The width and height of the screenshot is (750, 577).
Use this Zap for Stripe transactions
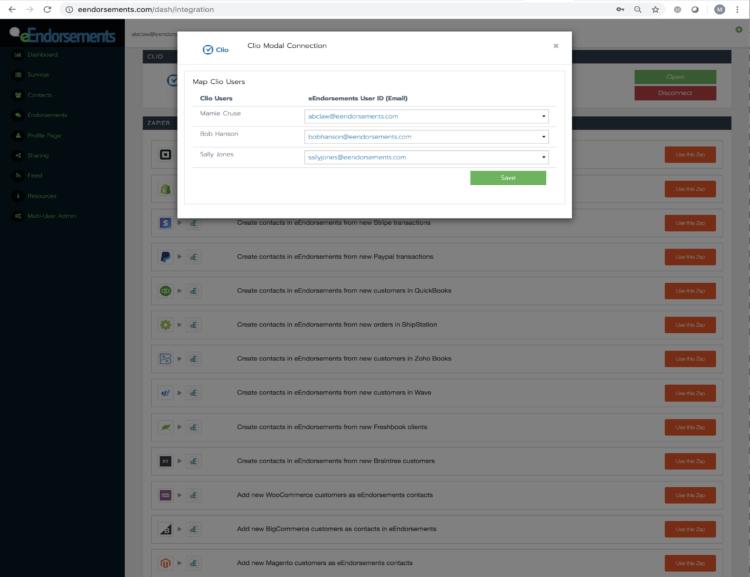click(690, 223)
